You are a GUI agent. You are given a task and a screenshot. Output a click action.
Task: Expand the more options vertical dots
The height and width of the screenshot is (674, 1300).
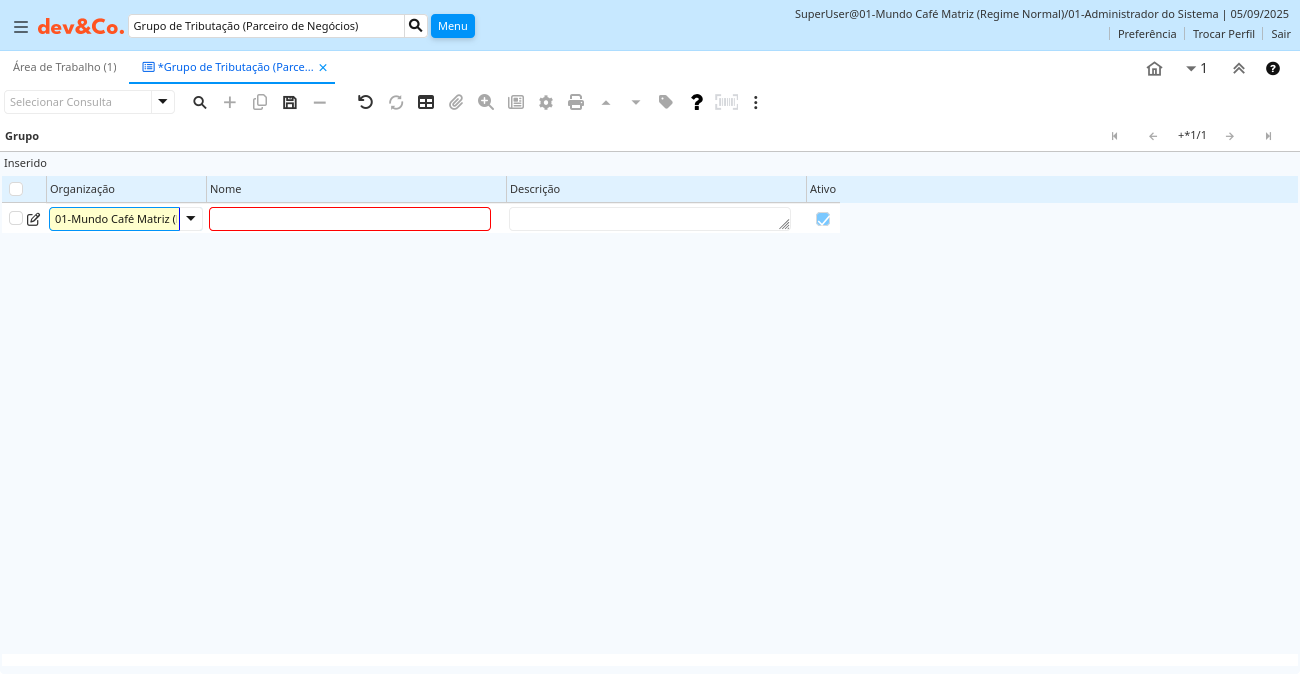click(x=756, y=102)
